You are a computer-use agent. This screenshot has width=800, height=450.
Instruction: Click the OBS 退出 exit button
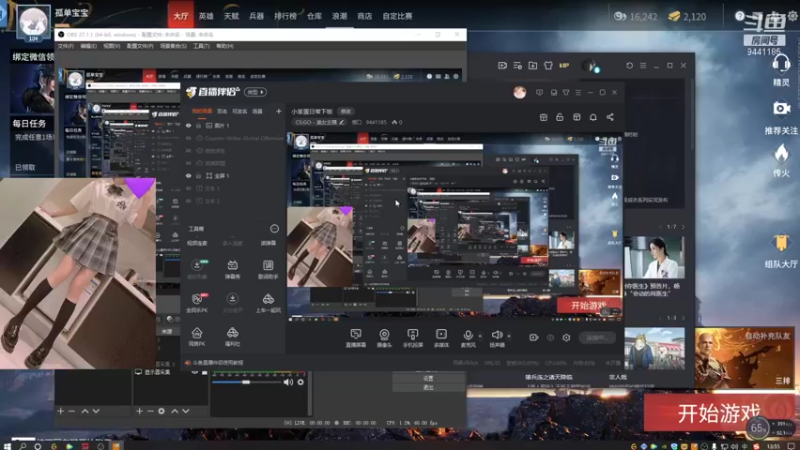coord(429,387)
